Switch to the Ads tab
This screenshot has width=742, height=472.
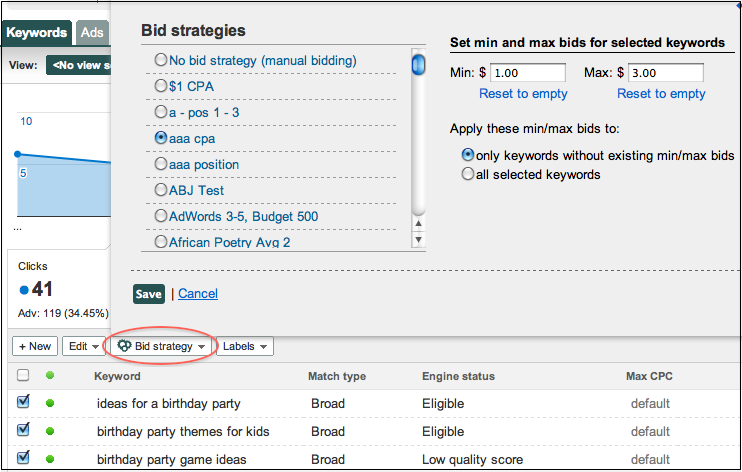point(92,33)
